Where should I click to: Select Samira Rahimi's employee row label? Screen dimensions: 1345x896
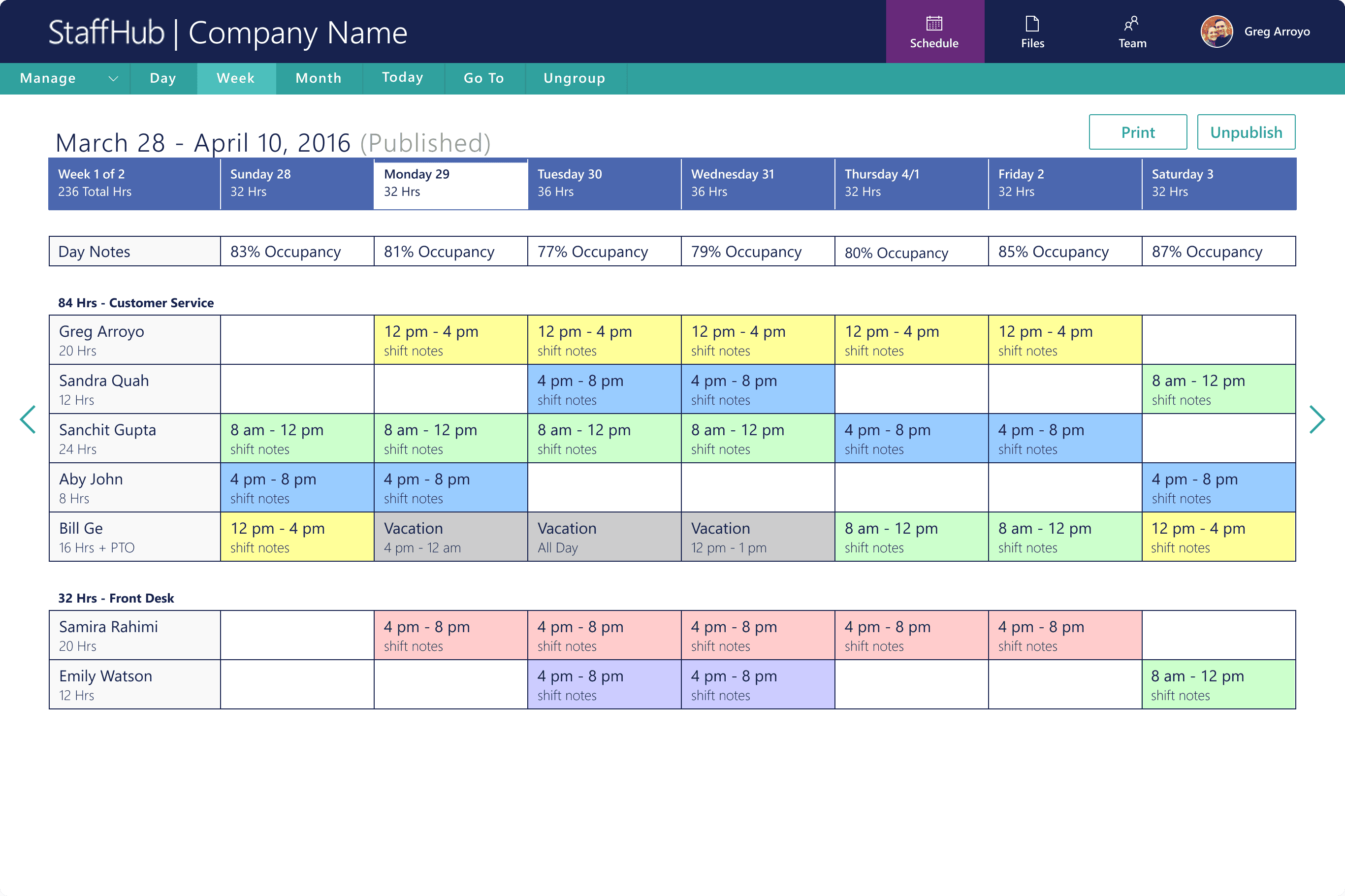[134, 636]
